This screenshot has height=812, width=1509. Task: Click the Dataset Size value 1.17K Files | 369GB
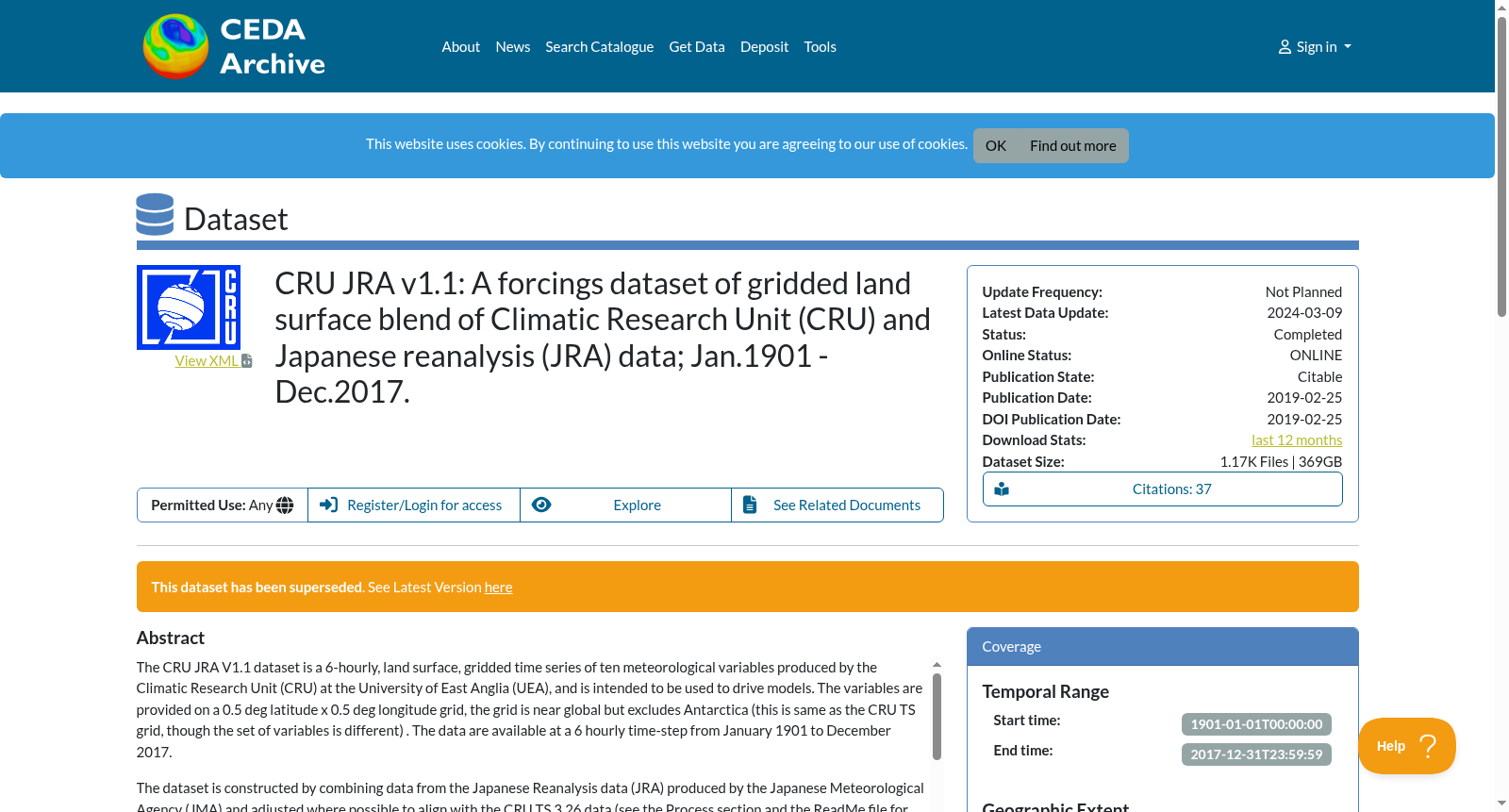point(1281,462)
